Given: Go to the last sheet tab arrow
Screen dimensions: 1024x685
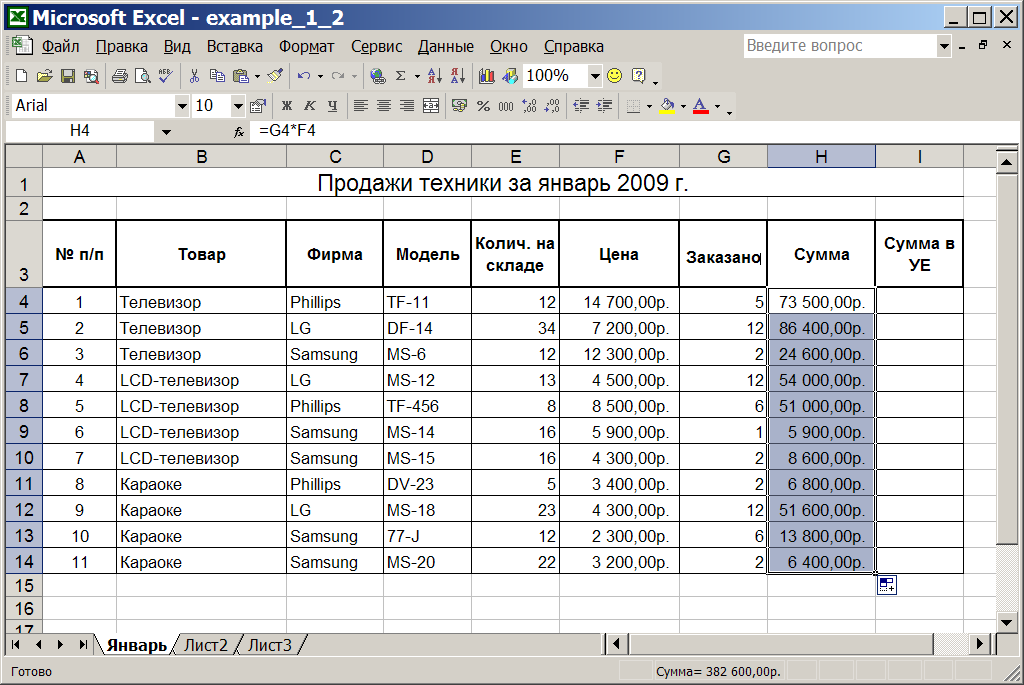Looking at the screenshot, I should point(82,645).
